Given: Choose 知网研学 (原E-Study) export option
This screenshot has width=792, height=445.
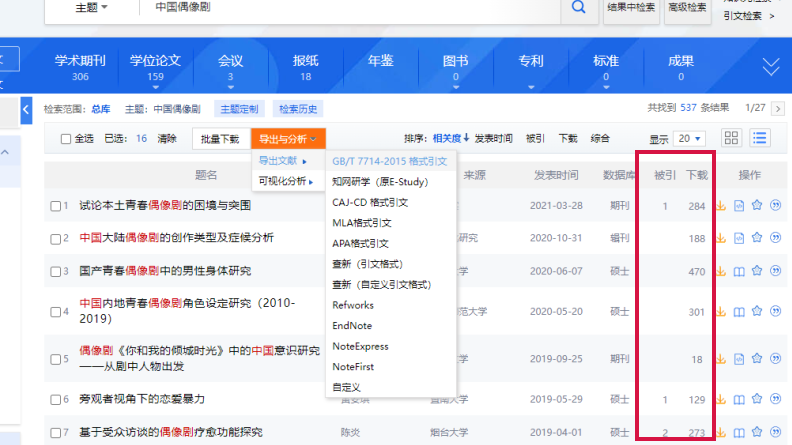Looking at the screenshot, I should click(x=380, y=182).
